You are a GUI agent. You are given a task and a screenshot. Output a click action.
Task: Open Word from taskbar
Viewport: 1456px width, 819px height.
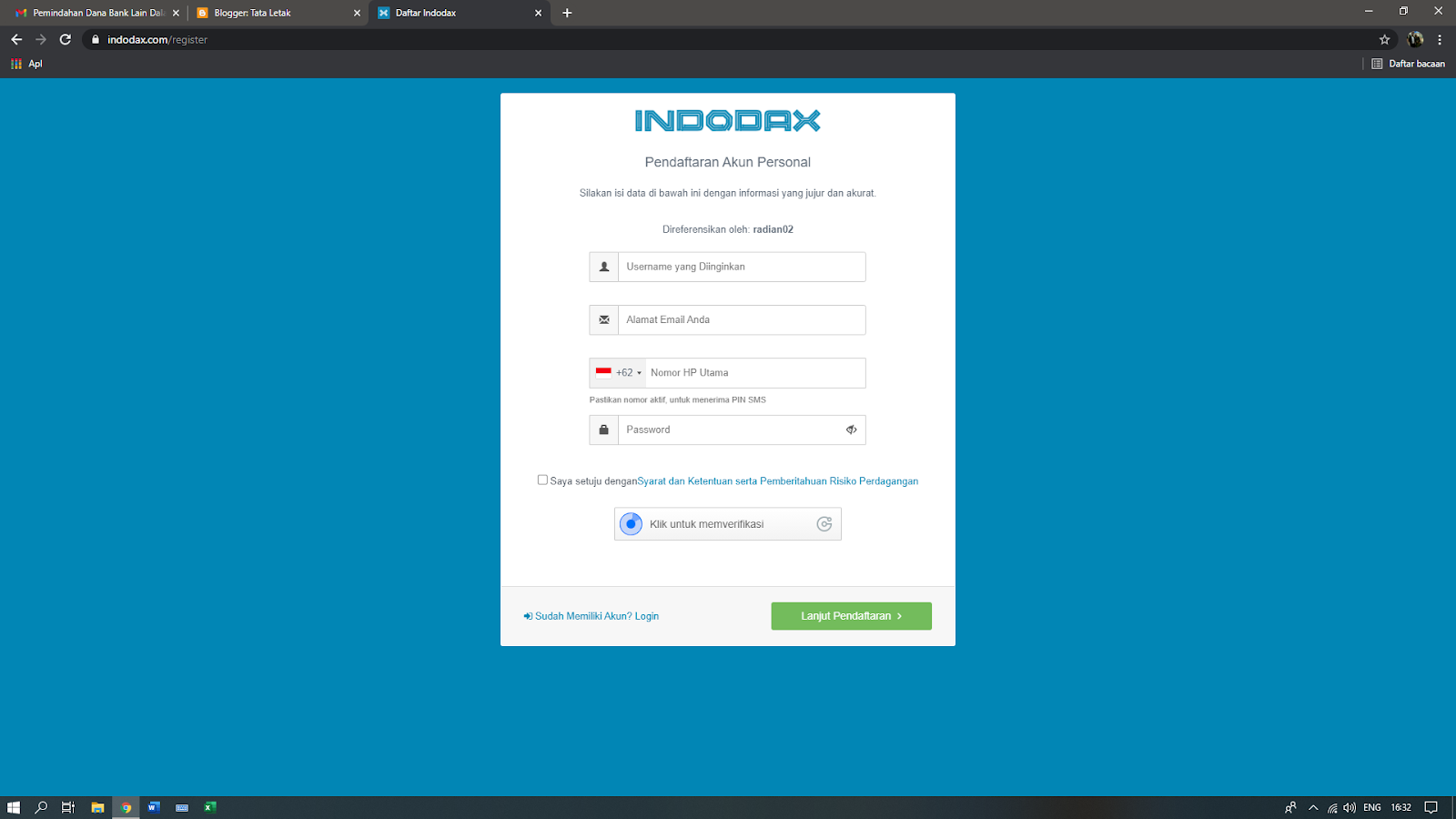pyautogui.click(x=154, y=807)
